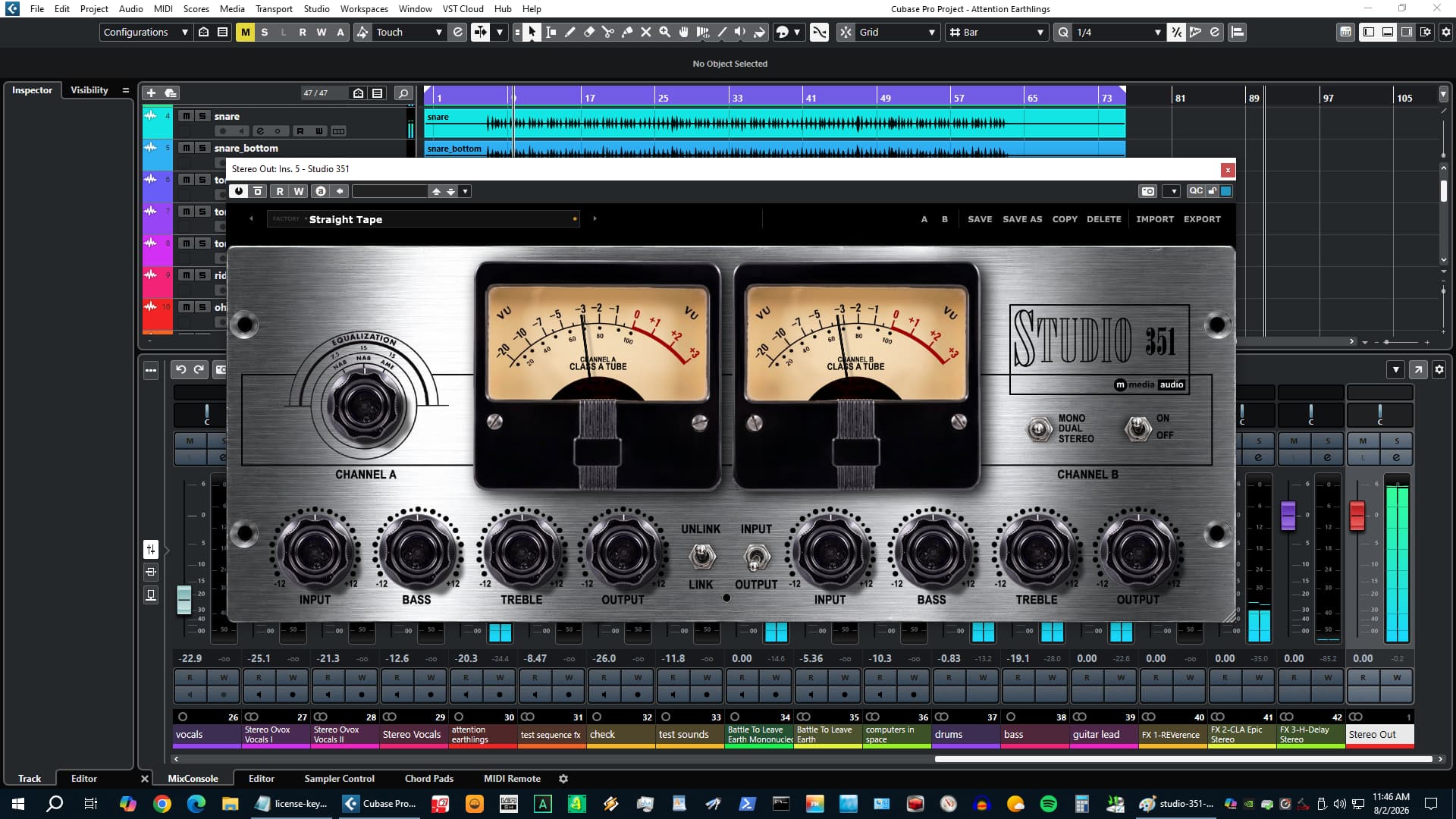Select the Object Selection arrow tool
The image size is (1456, 819).
(532, 32)
